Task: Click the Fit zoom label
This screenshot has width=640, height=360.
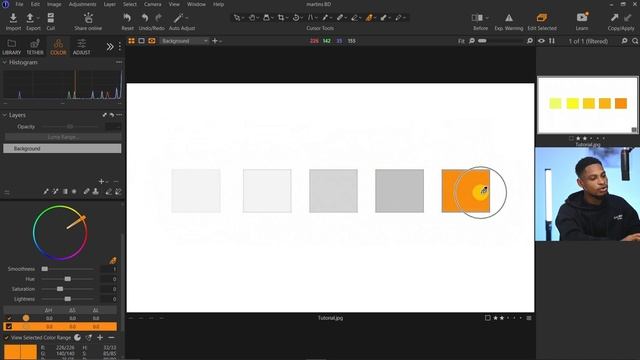Action: coord(461,41)
